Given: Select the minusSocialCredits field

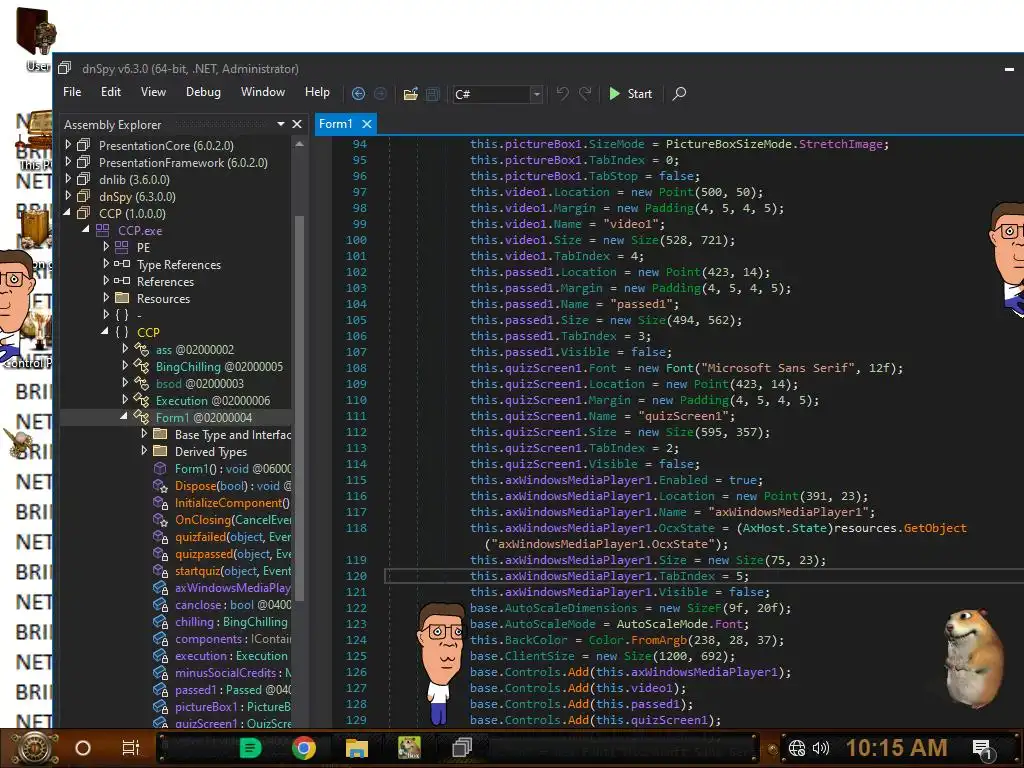Looking at the screenshot, I should 232,673.
